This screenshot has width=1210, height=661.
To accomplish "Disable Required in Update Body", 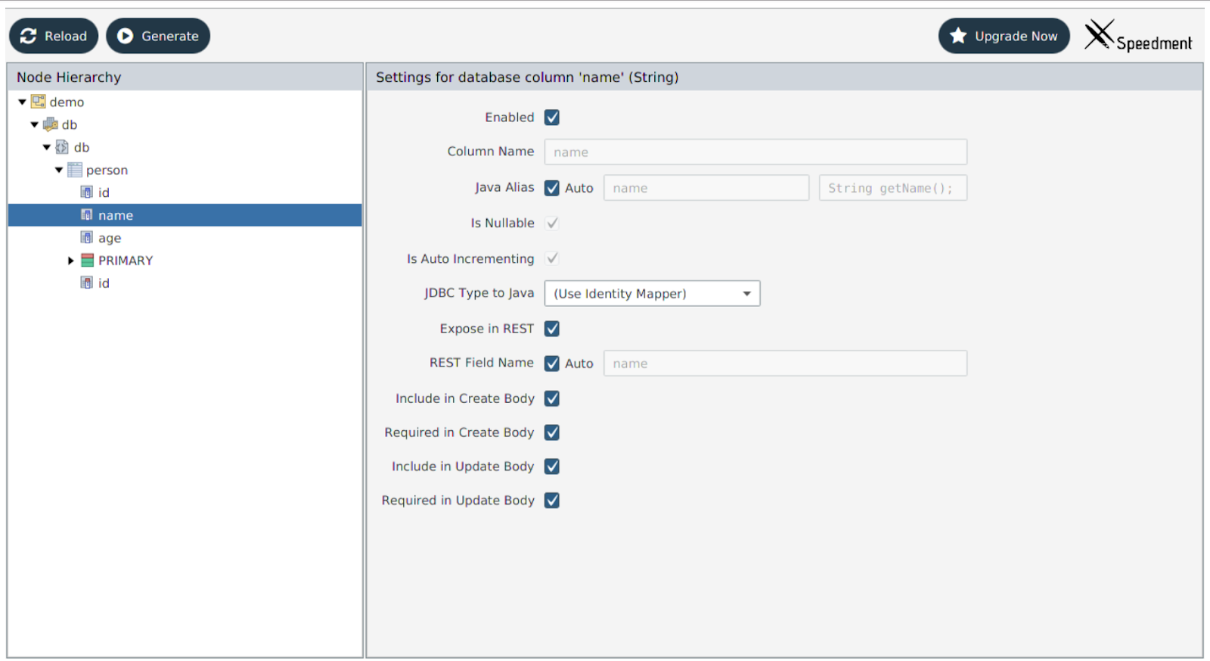I will (x=552, y=500).
